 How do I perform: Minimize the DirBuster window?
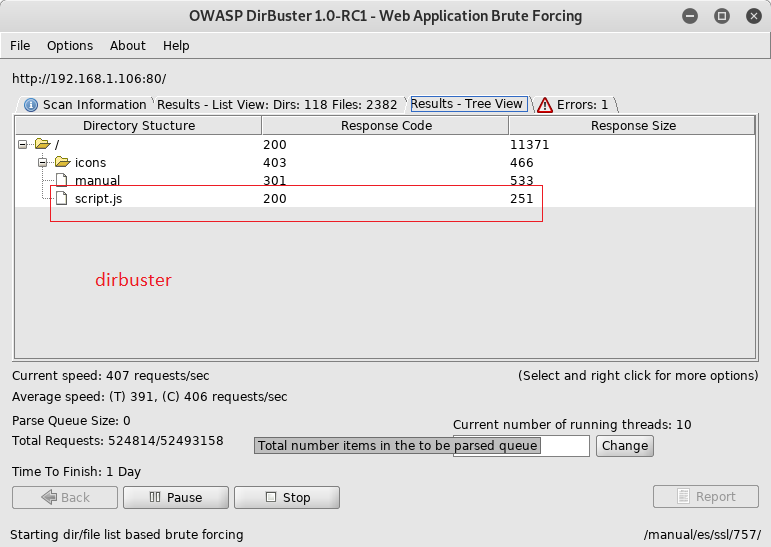(x=690, y=16)
